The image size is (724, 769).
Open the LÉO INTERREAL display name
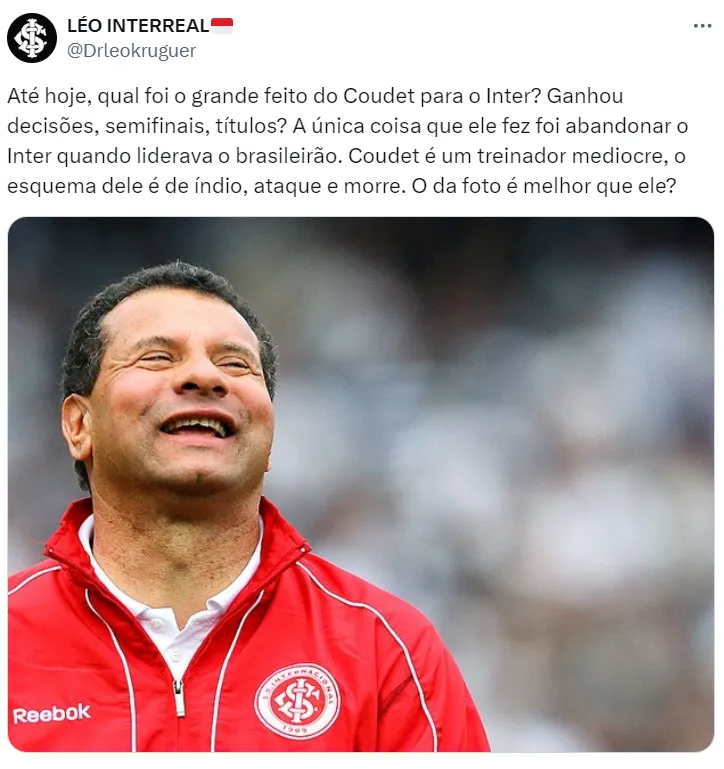point(138,26)
